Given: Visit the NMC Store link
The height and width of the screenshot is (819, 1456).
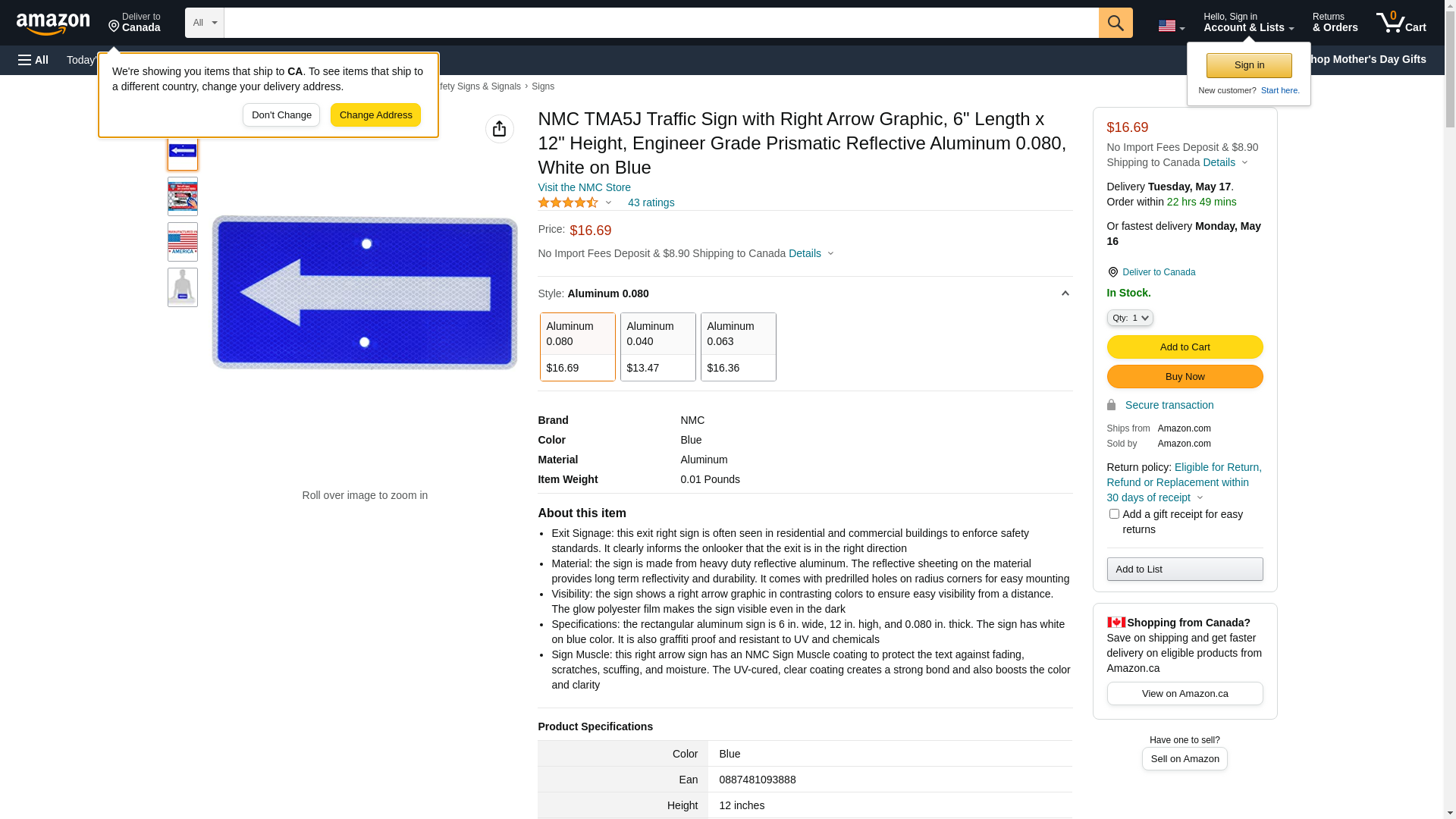Looking at the screenshot, I should point(584,187).
